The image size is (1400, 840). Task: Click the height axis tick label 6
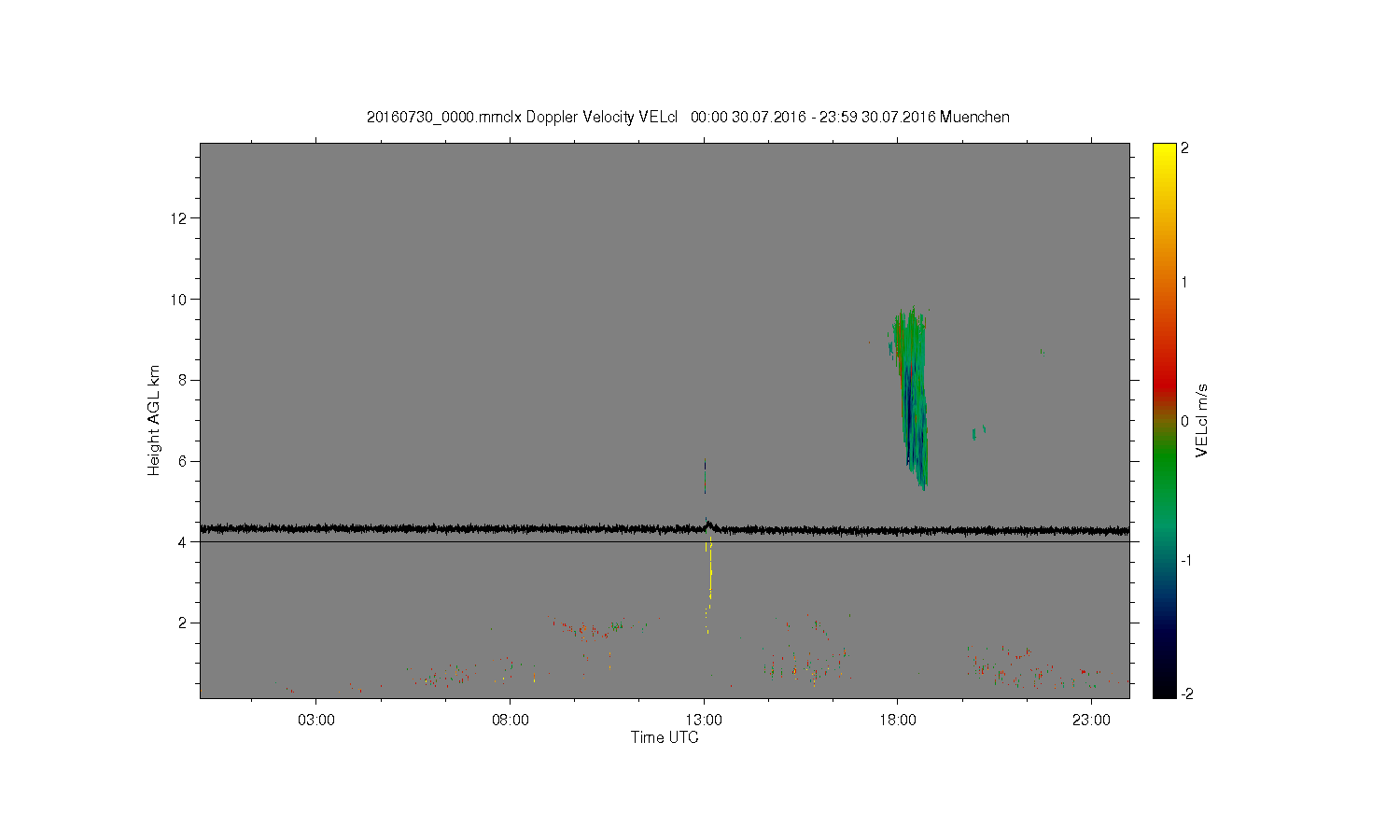184,461
